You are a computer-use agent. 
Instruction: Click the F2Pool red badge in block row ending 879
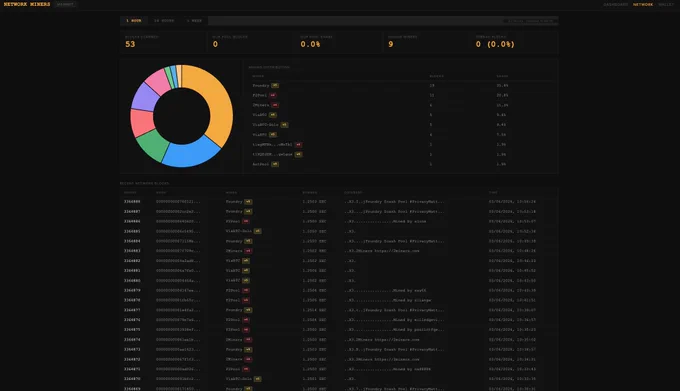coord(246,290)
